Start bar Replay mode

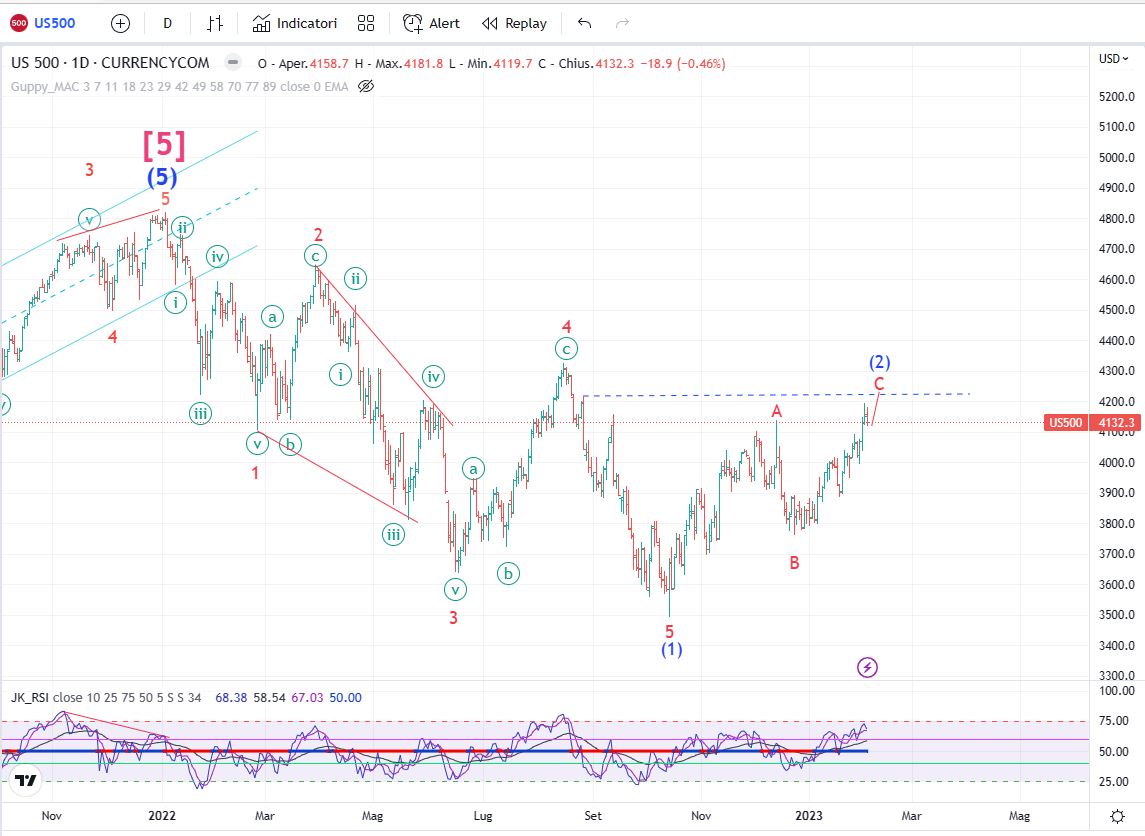(514, 23)
